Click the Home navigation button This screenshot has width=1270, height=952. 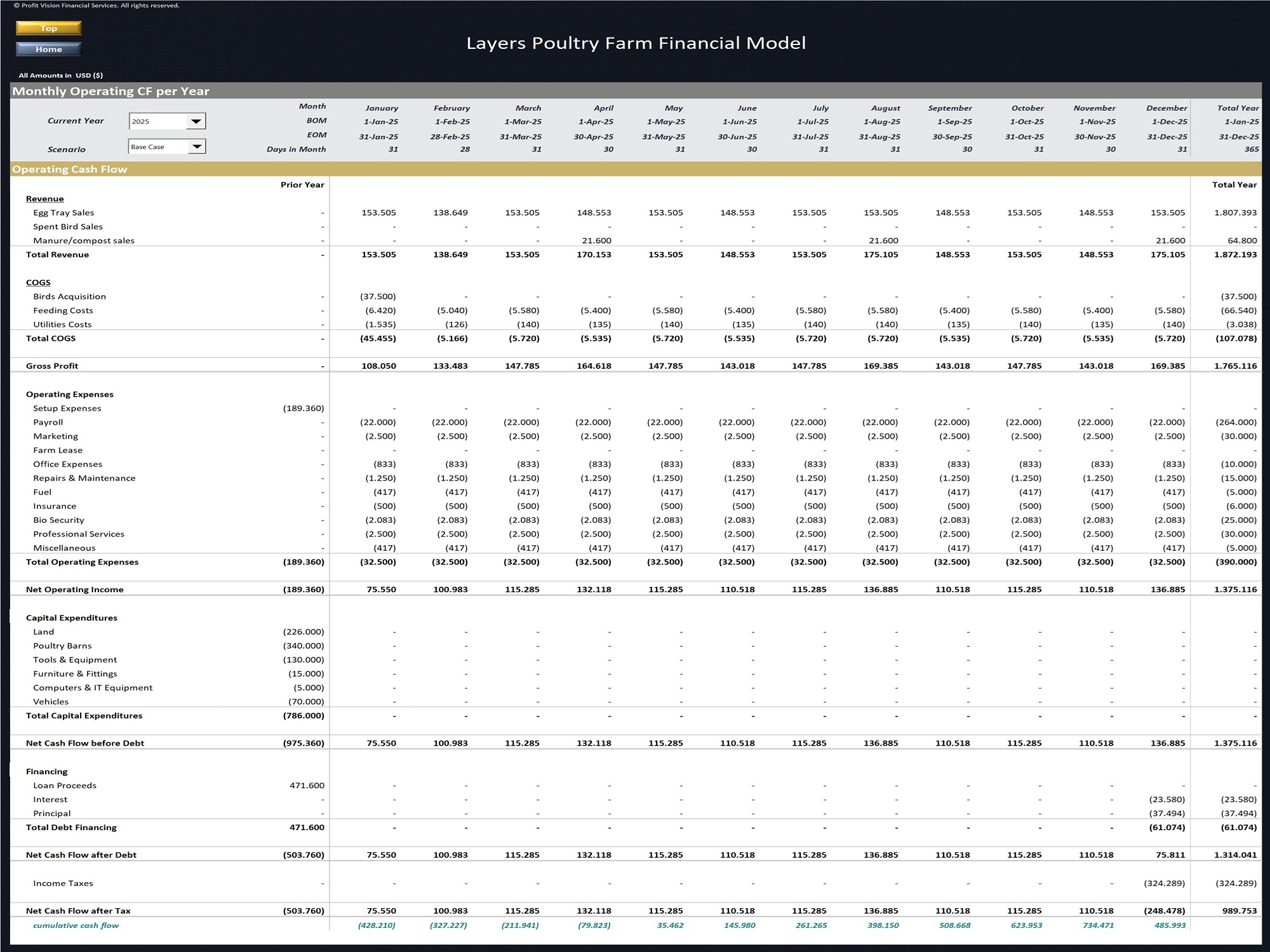(x=49, y=49)
